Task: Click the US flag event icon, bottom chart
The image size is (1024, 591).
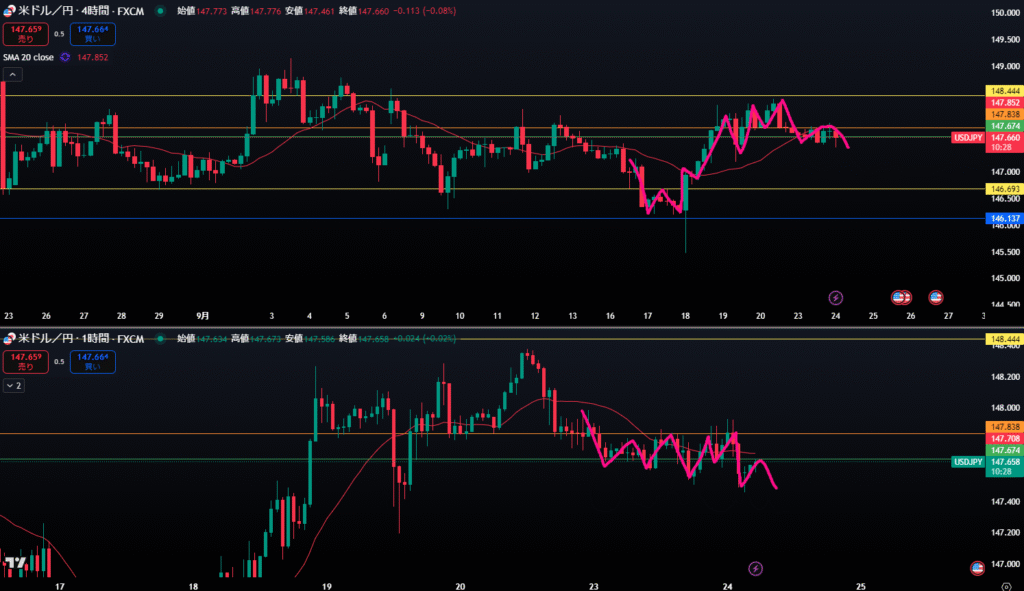Action: tap(976, 567)
